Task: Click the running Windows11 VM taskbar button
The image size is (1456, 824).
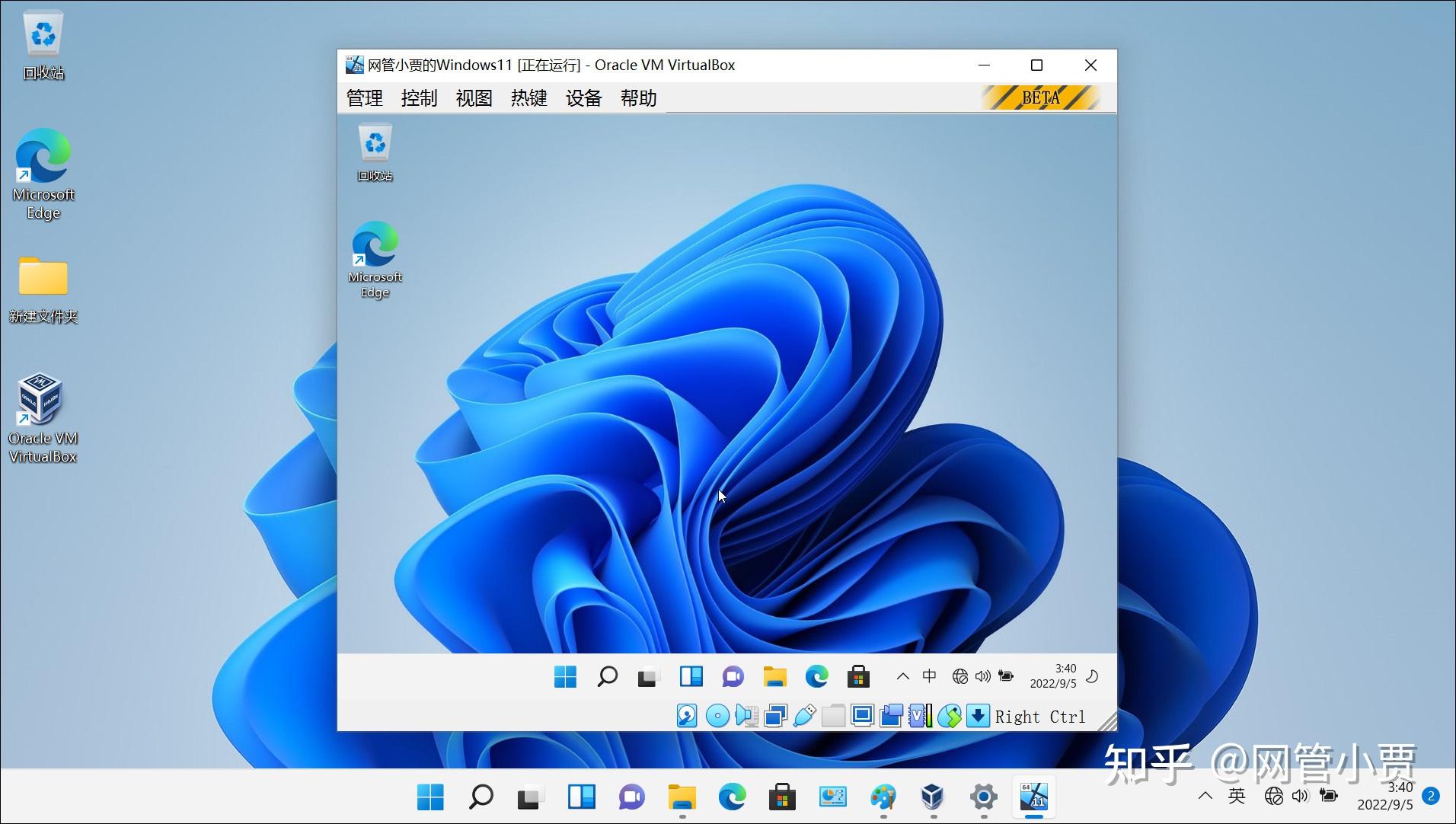Action: [x=1034, y=797]
